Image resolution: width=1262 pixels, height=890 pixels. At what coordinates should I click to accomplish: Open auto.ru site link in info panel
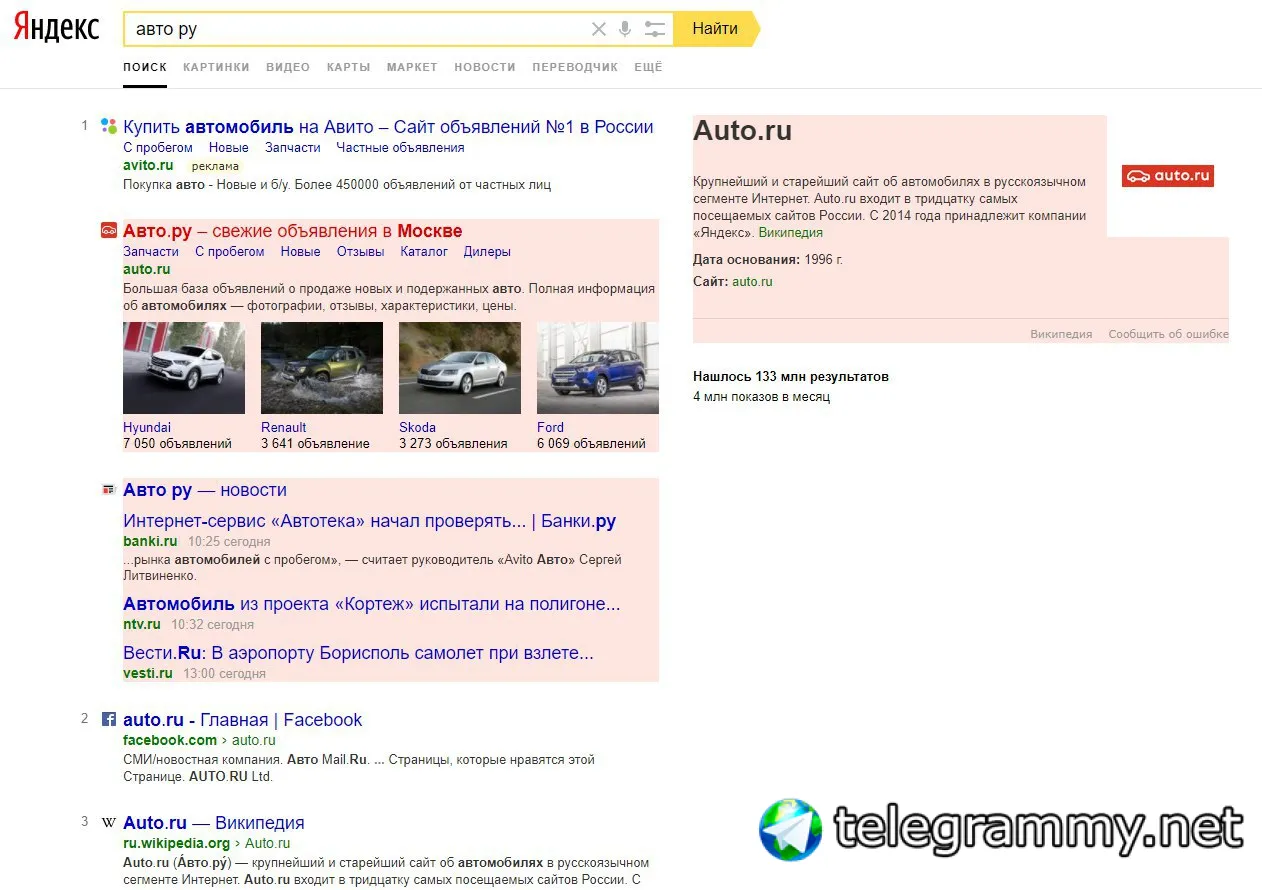752,281
